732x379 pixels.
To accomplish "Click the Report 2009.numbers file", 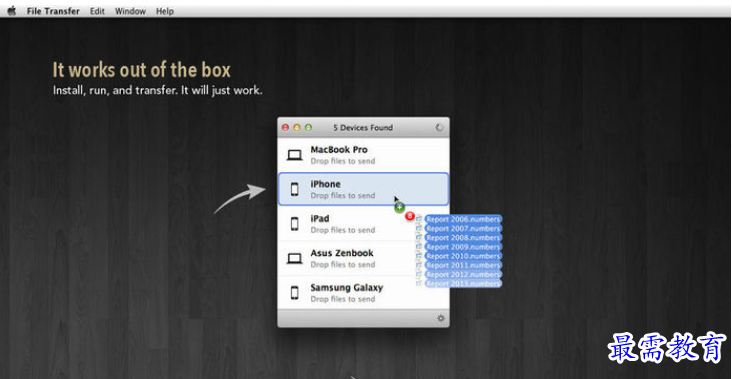I will tap(463, 246).
